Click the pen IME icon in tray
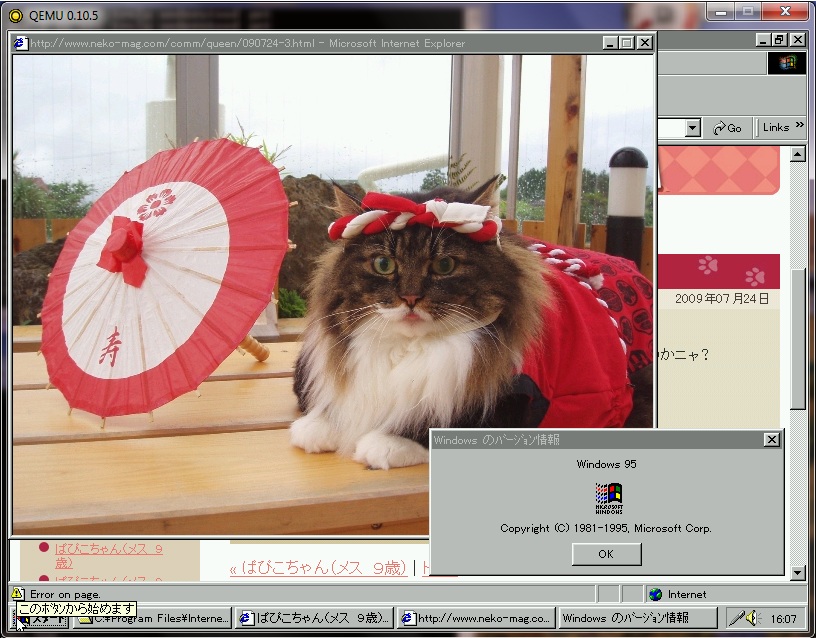This screenshot has width=816, height=638. pos(738,618)
